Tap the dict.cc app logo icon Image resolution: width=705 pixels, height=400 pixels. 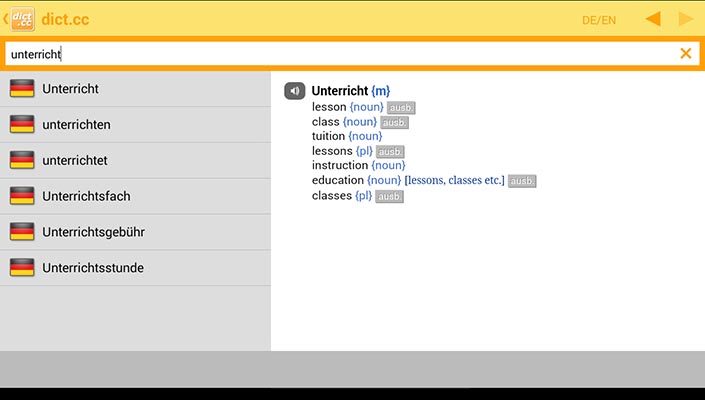(23, 19)
